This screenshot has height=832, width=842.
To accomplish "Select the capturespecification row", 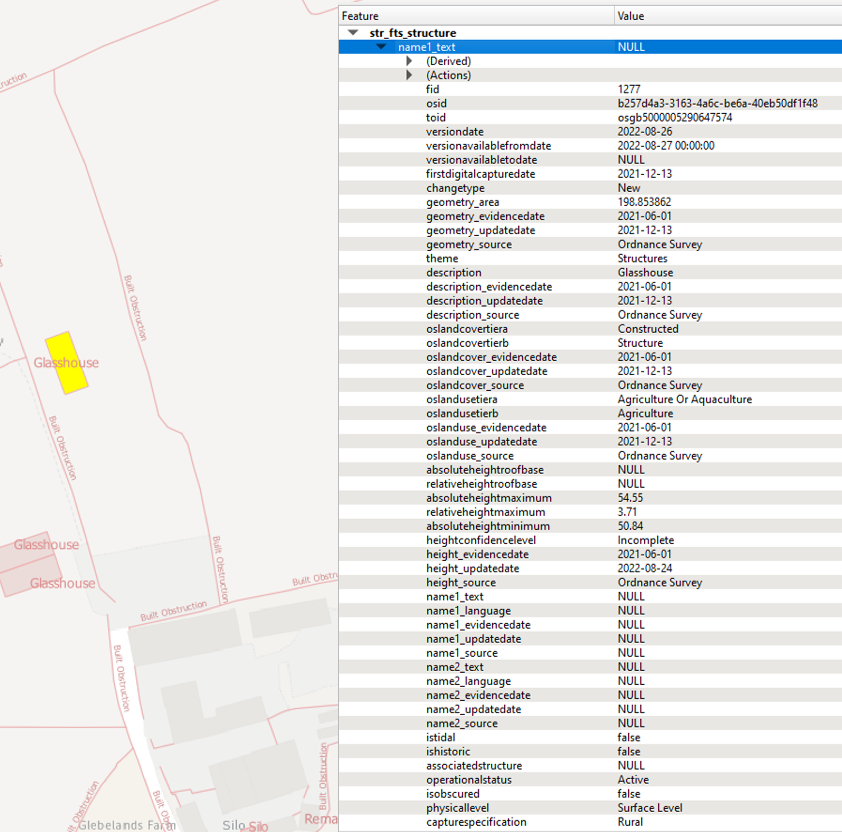I will click(x=476, y=822).
